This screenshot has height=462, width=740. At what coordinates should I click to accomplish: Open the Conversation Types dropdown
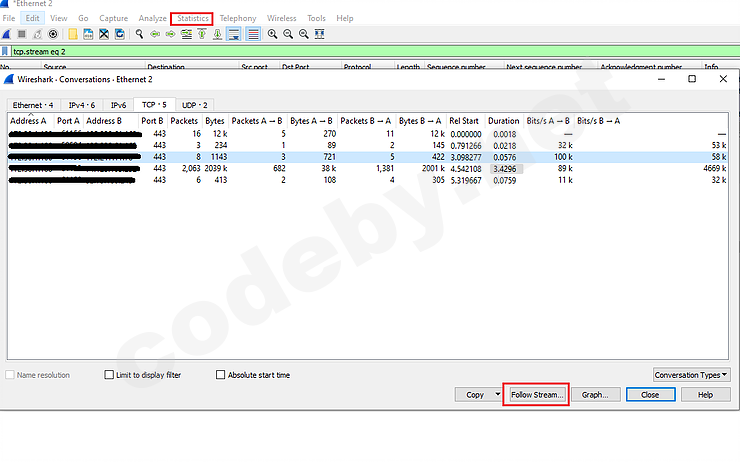pos(691,375)
